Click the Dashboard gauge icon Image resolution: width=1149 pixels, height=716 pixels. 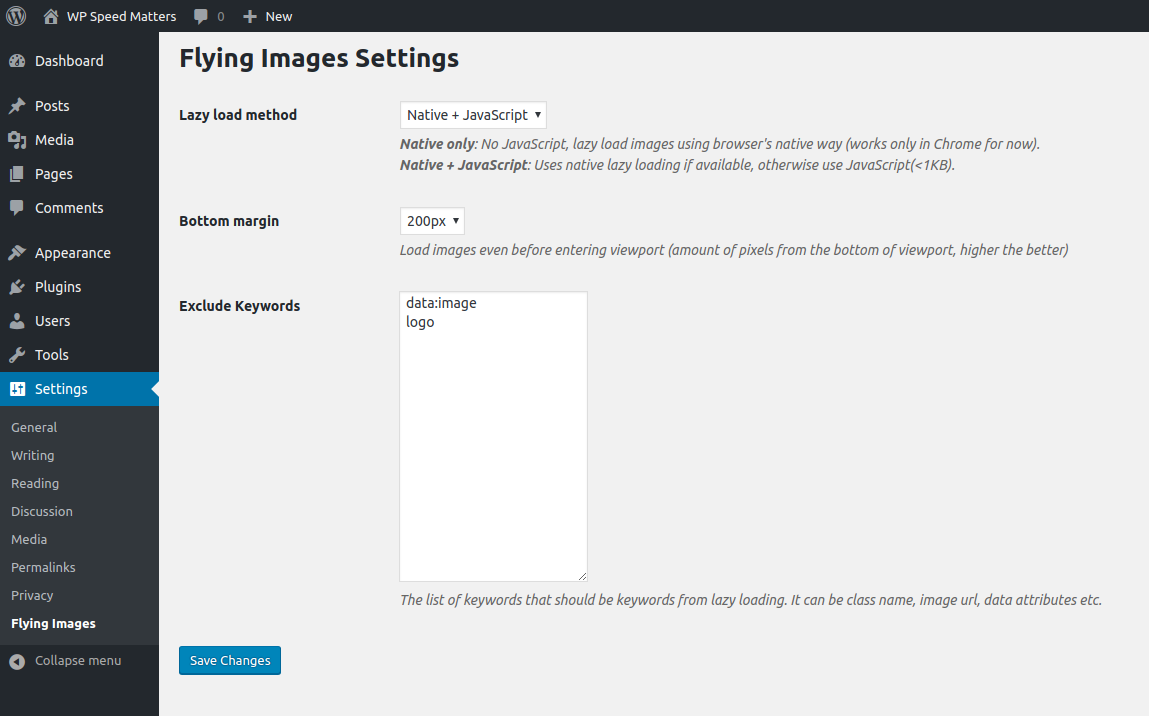point(17,61)
